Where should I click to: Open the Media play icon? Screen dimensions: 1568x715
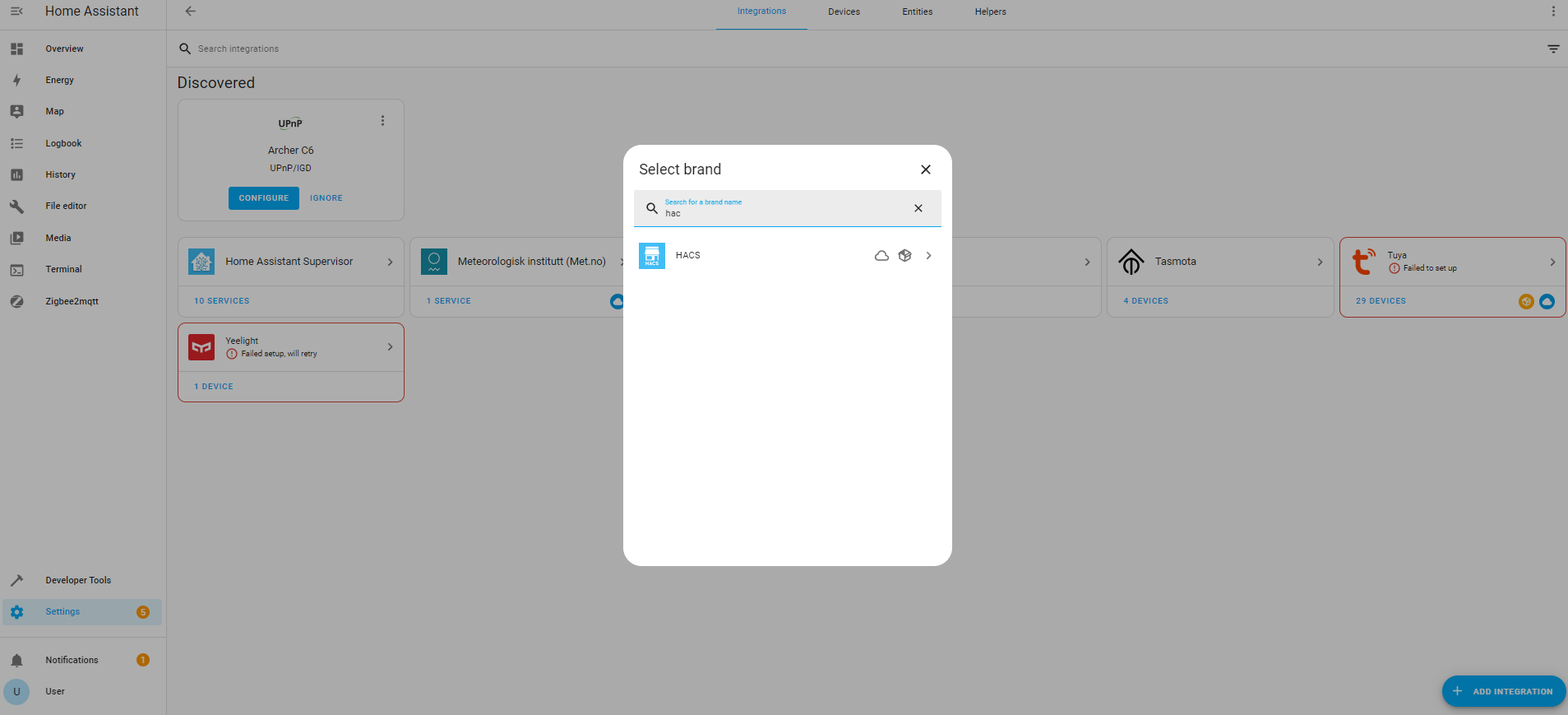pyautogui.click(x=16, y=238)
